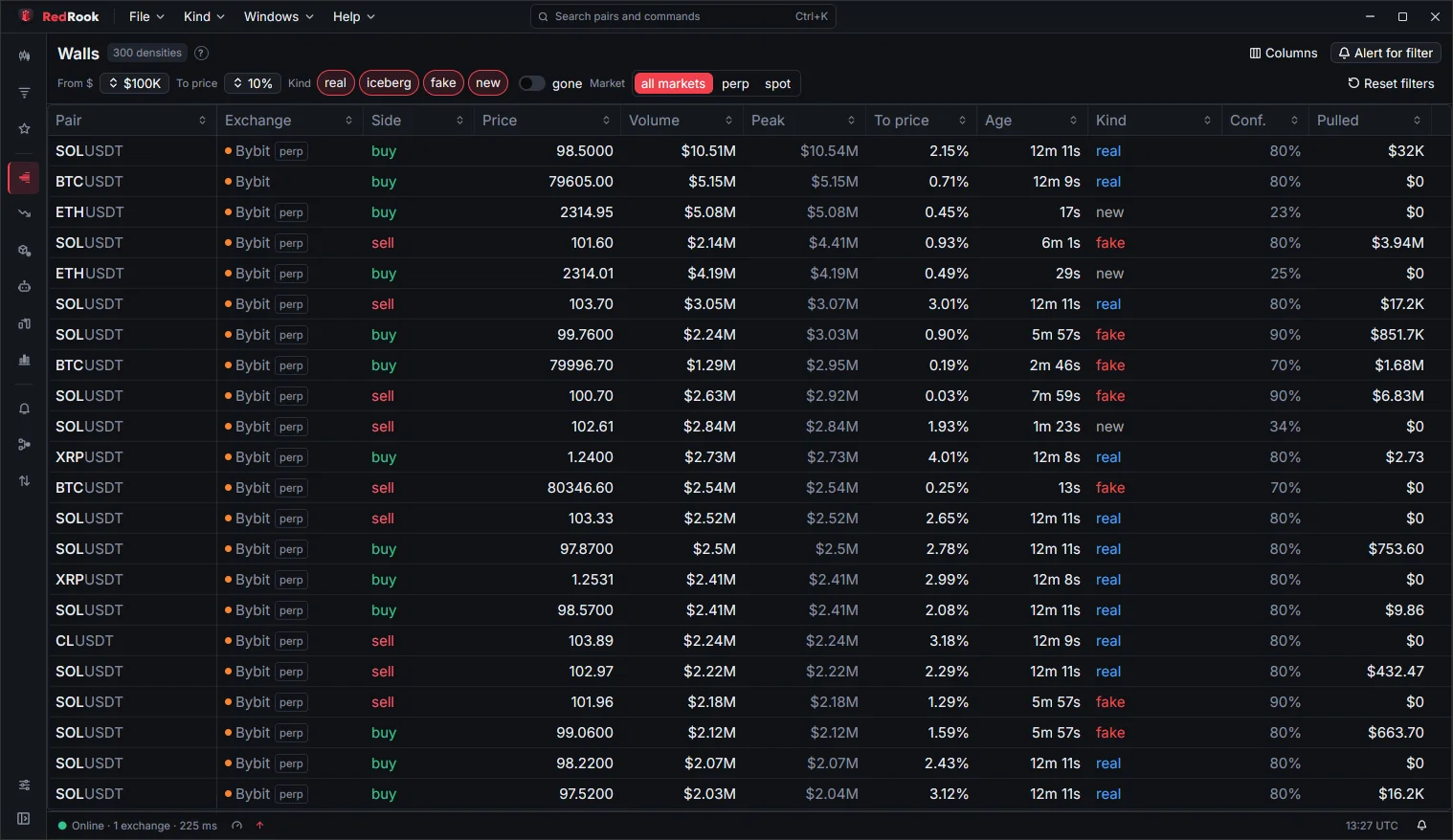Open the Help menu

coord(354,16)
